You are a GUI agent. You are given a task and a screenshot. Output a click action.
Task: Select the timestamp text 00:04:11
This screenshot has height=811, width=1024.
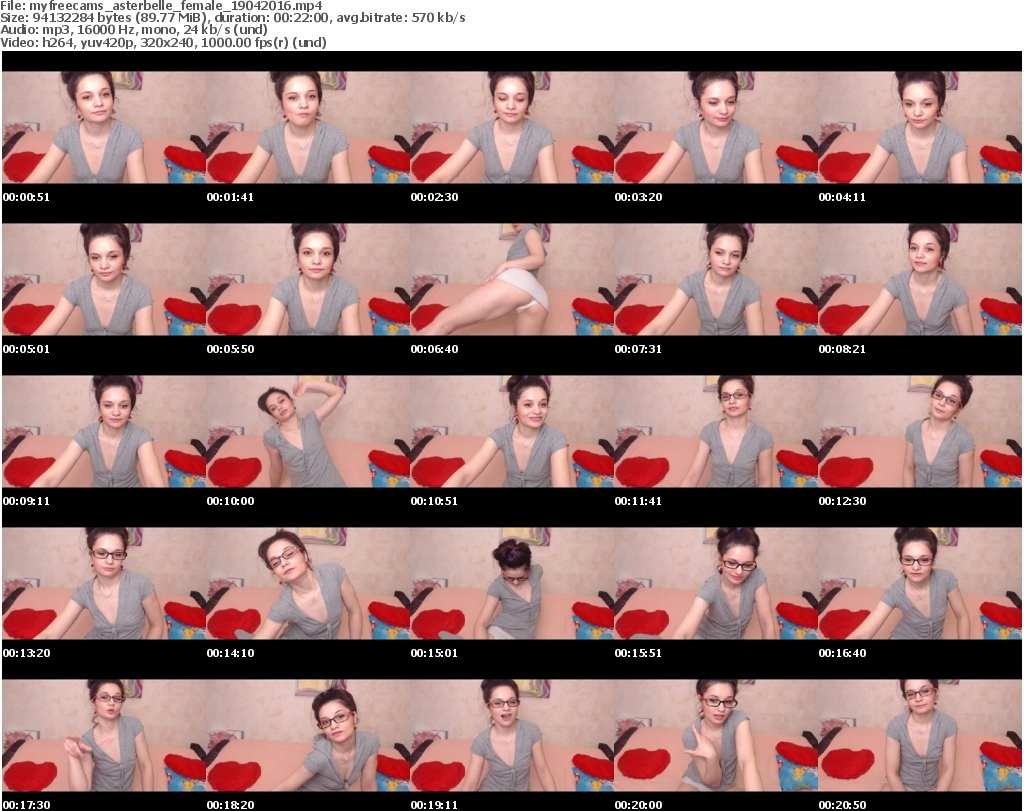pyautogui.click(x=842, y=197)
